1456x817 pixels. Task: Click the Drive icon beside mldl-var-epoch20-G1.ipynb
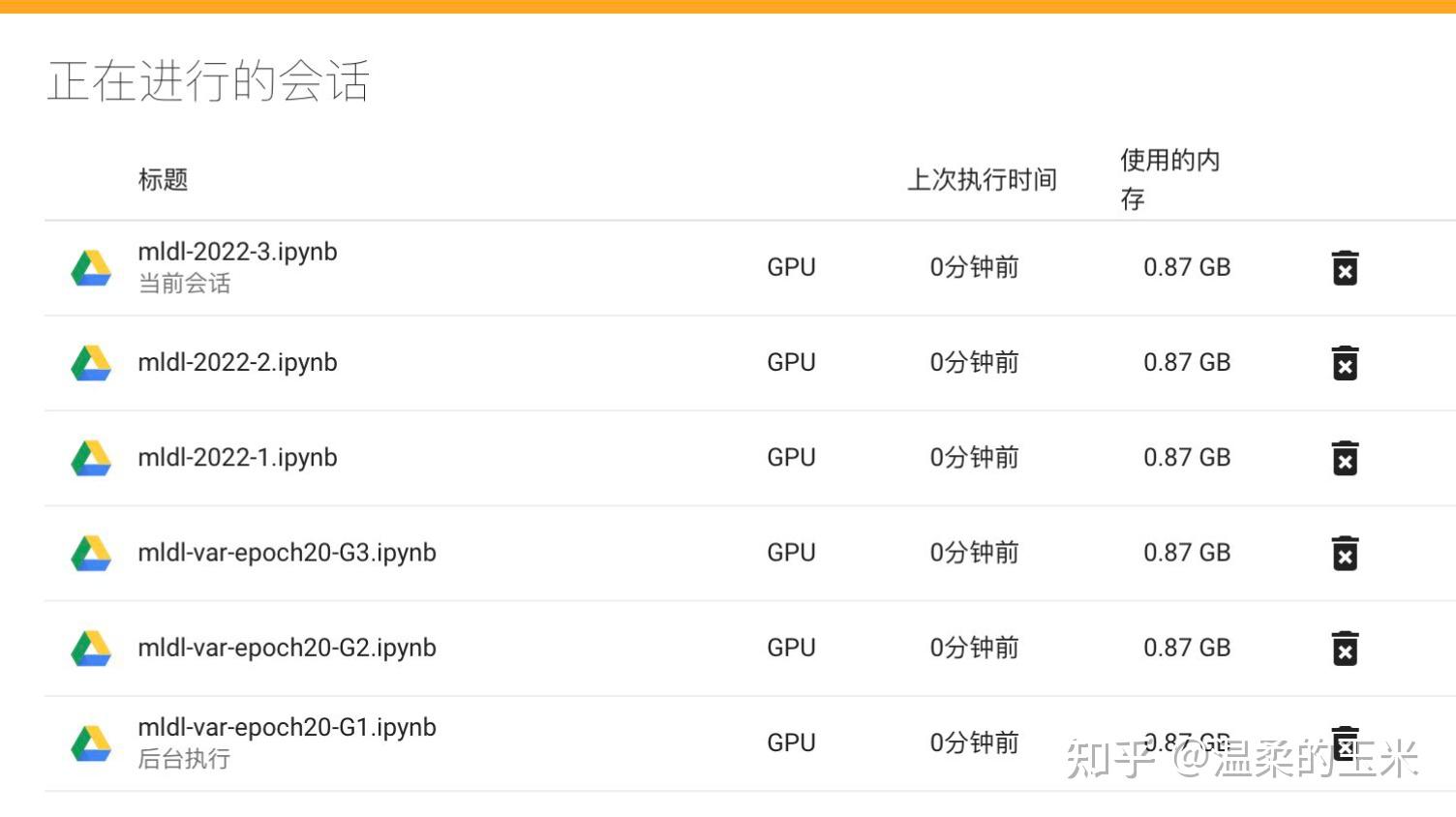[90, 743]
